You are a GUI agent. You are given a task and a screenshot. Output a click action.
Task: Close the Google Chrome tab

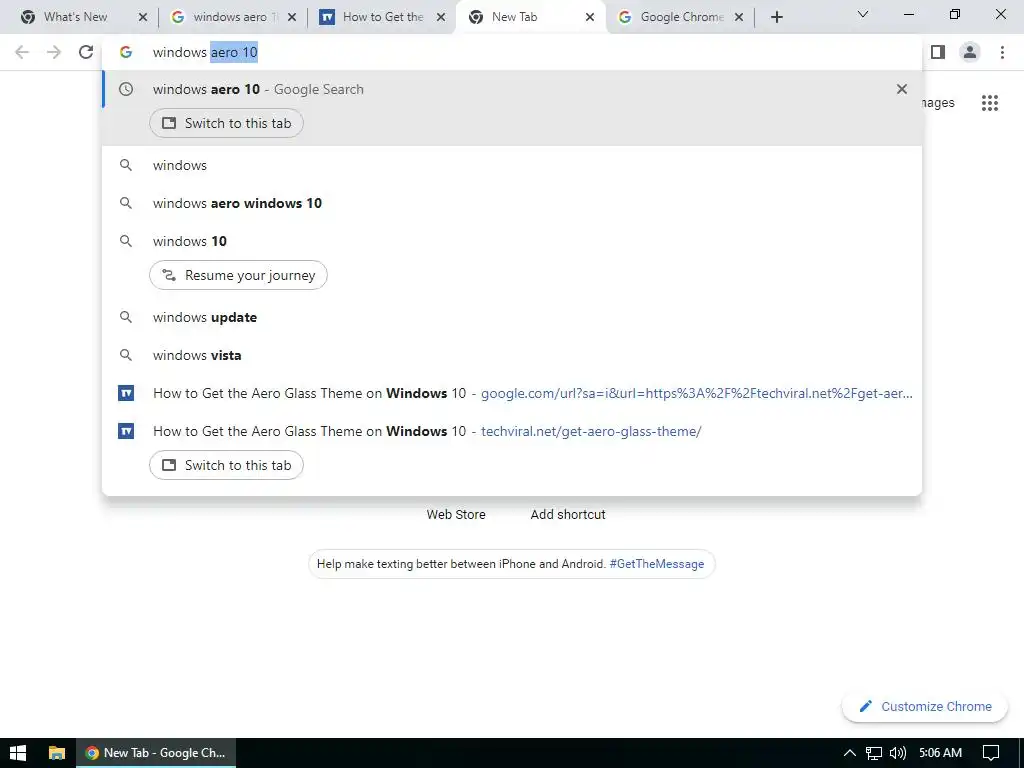point(739,18)
